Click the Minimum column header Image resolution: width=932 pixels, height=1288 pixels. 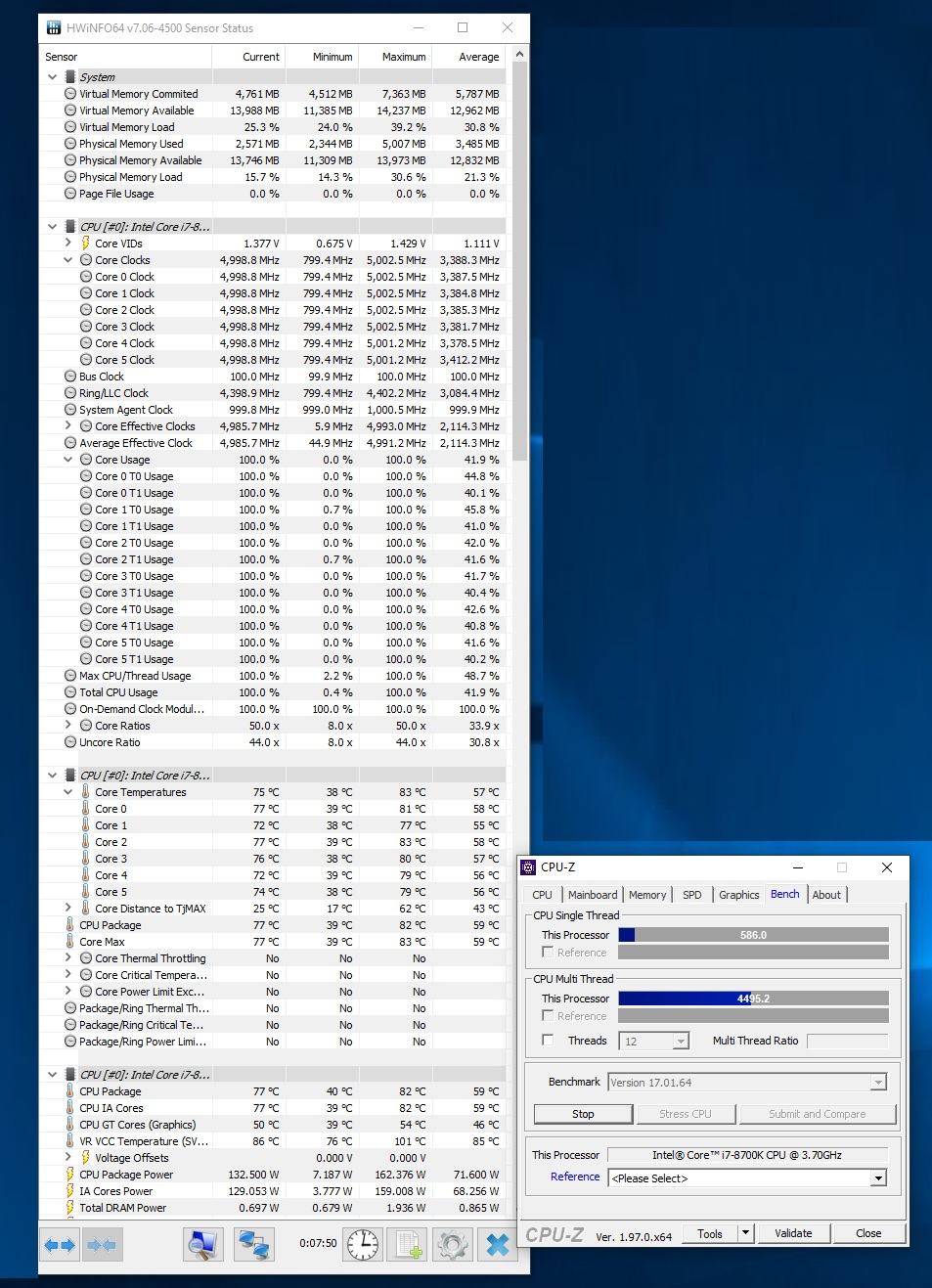click(322, 57)
